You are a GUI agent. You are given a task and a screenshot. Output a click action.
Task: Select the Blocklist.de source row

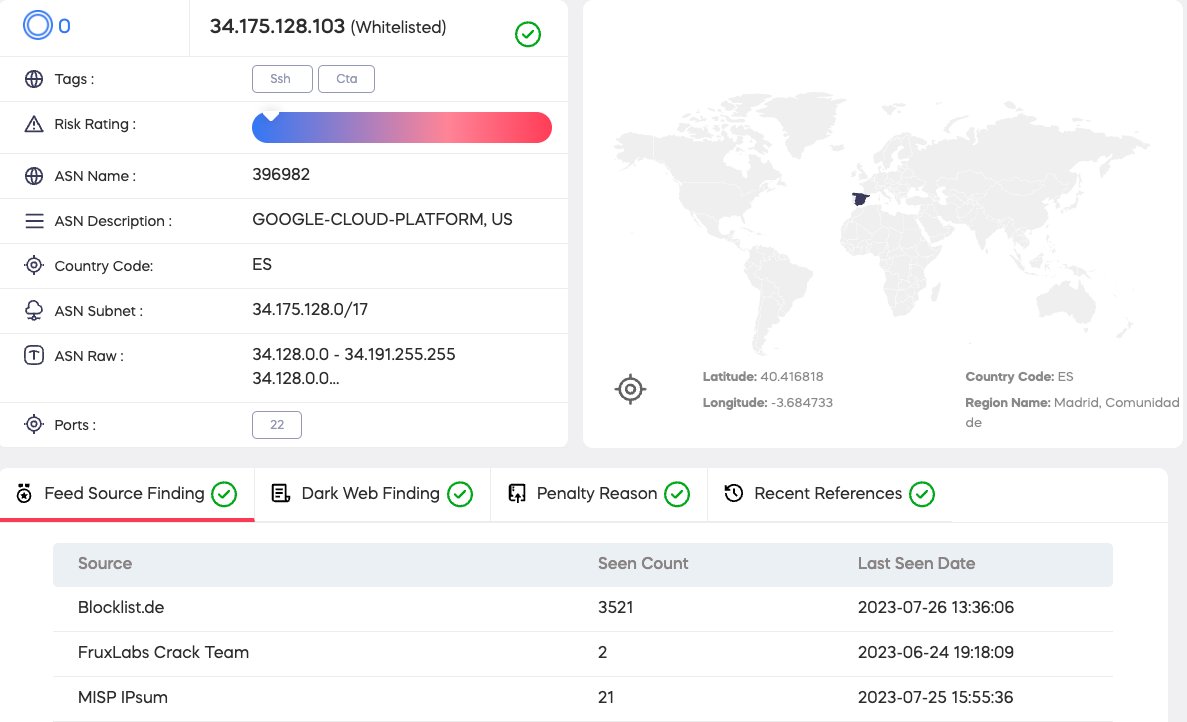(x=583, y=608)
